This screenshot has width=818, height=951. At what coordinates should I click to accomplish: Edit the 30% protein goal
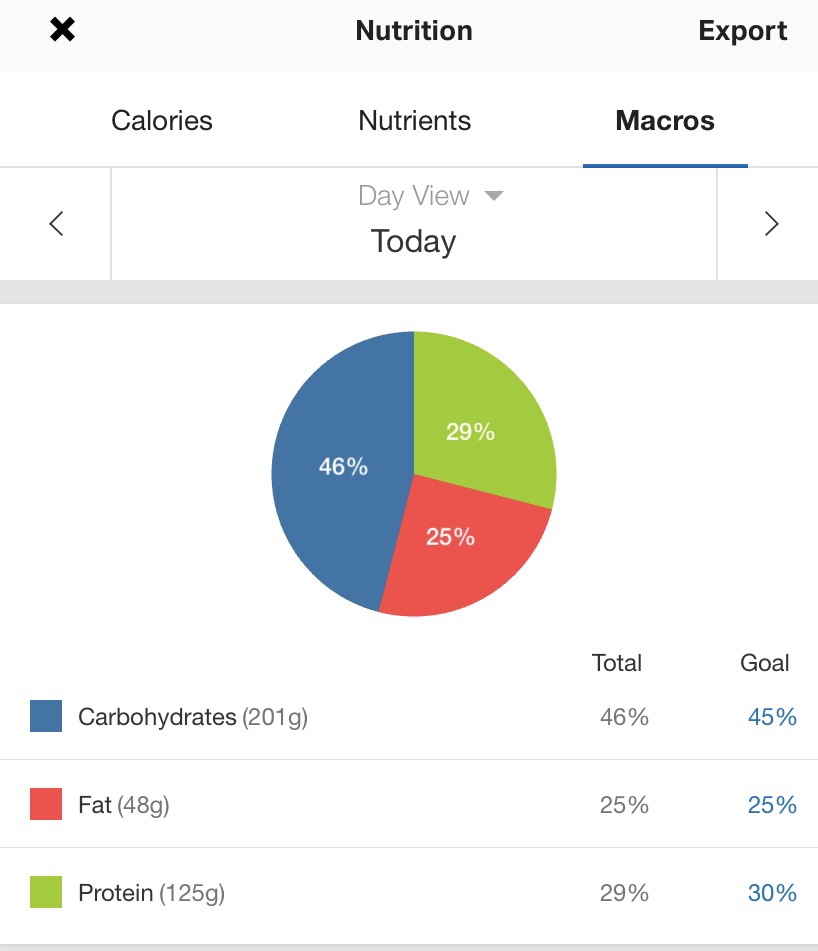[x=772, y=893]
